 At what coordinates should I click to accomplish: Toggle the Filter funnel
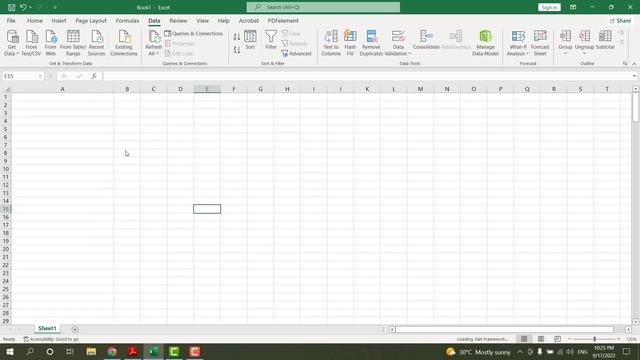click(x=271, y=40)
